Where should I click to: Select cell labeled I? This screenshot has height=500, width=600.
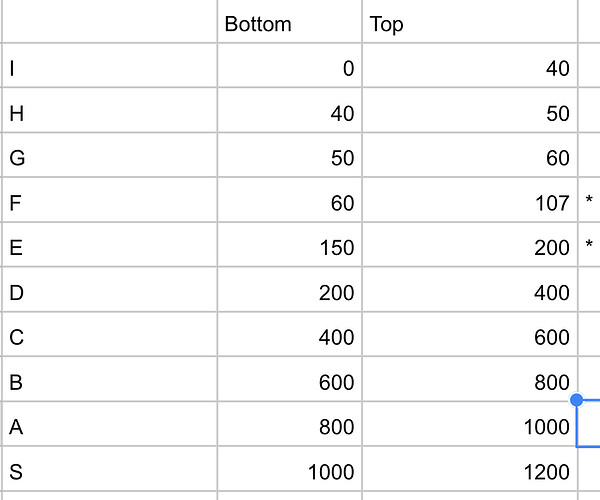(109, 65)
